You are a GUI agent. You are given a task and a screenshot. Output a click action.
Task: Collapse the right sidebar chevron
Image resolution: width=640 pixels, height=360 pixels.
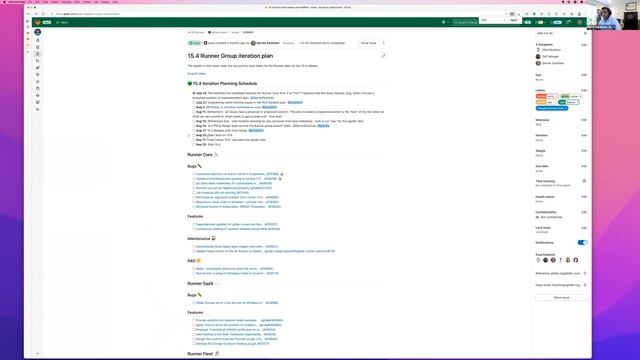585,33
